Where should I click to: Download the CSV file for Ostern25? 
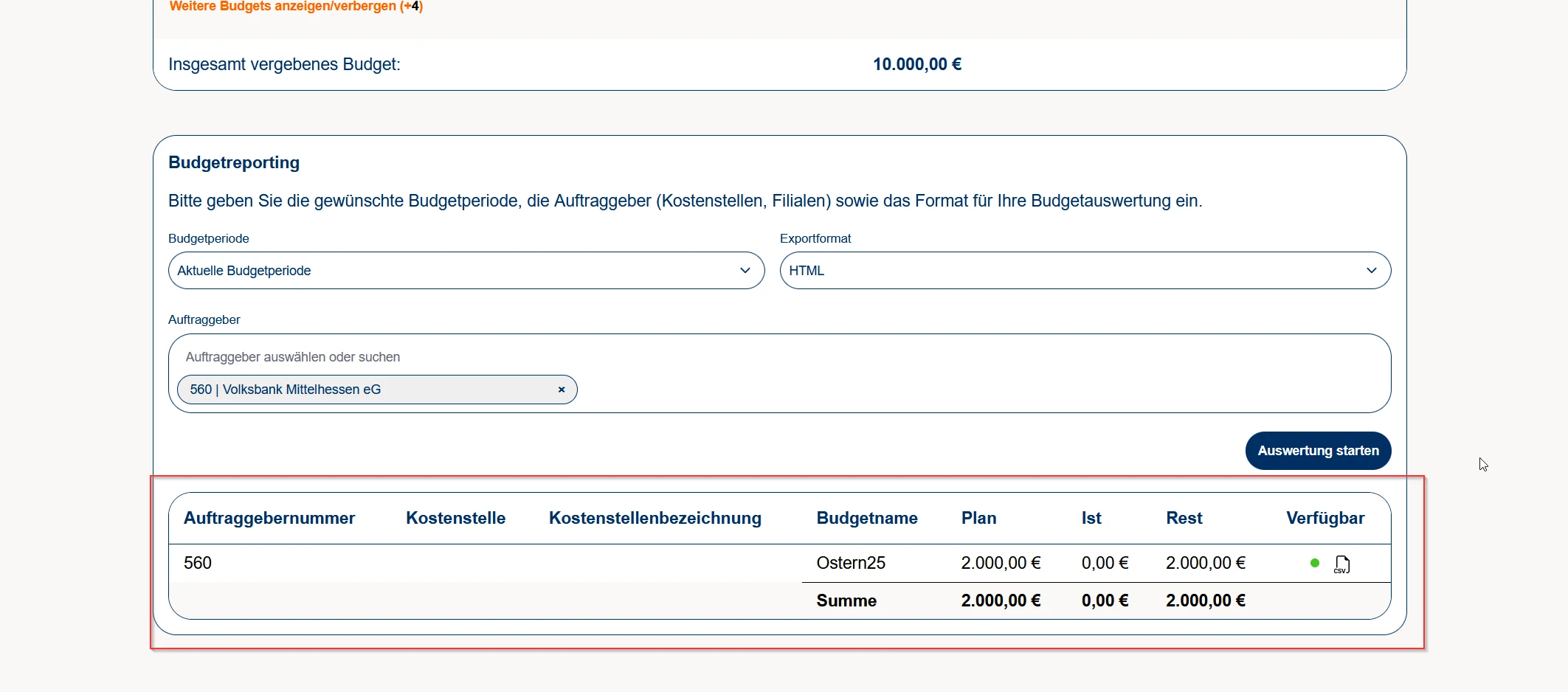point(1341,564)
